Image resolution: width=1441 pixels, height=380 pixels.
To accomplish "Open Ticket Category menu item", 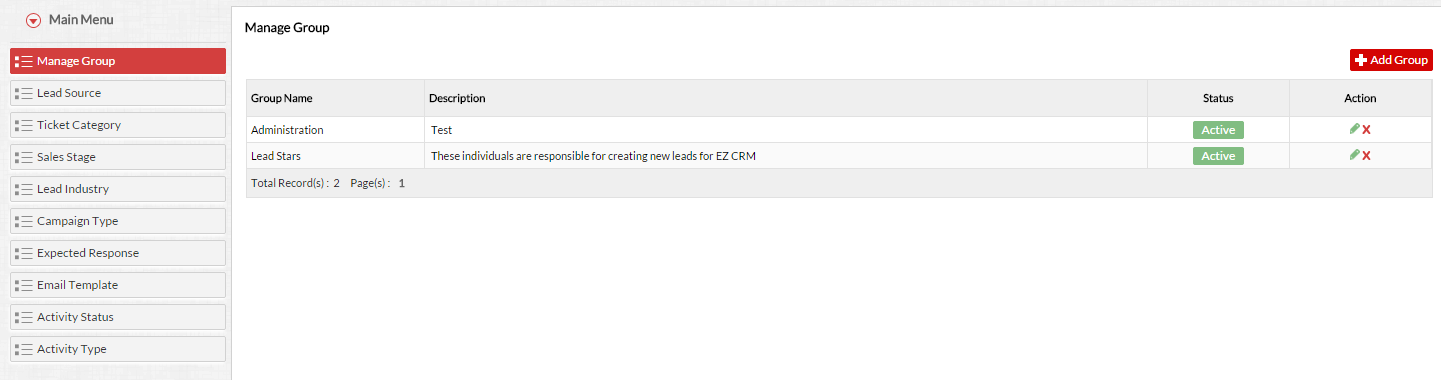I will (x=118, y=125).
